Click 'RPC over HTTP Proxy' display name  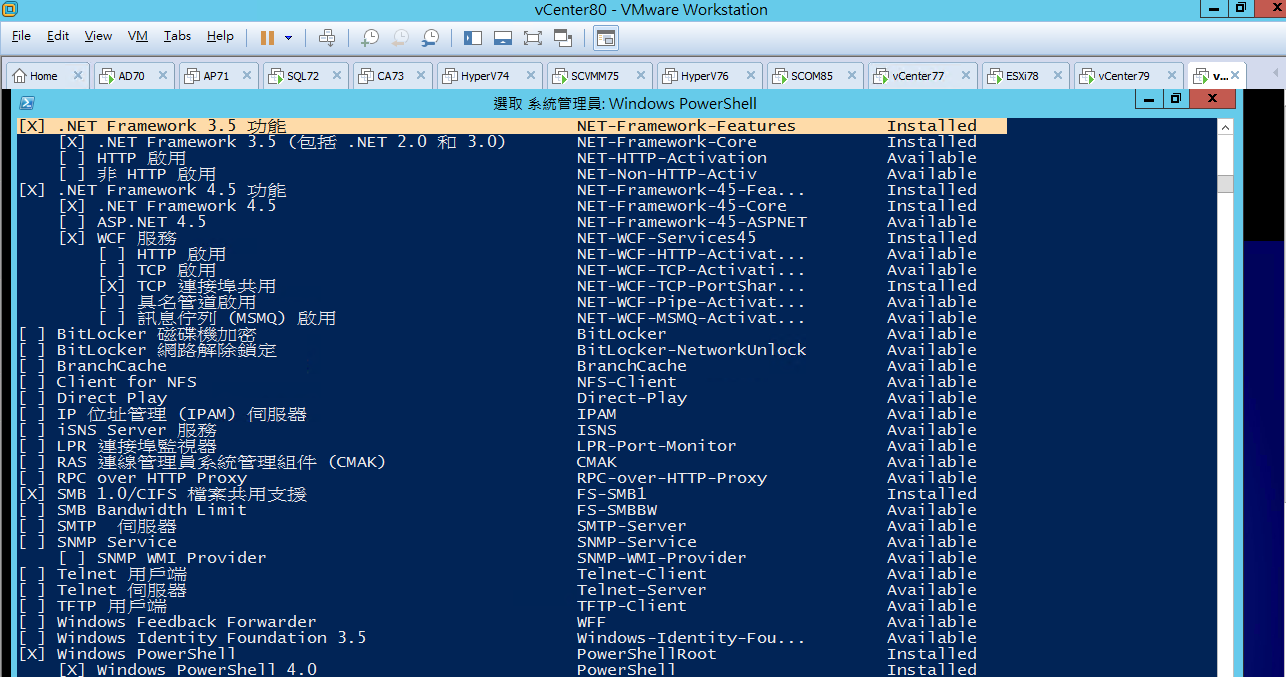(152, 478)
